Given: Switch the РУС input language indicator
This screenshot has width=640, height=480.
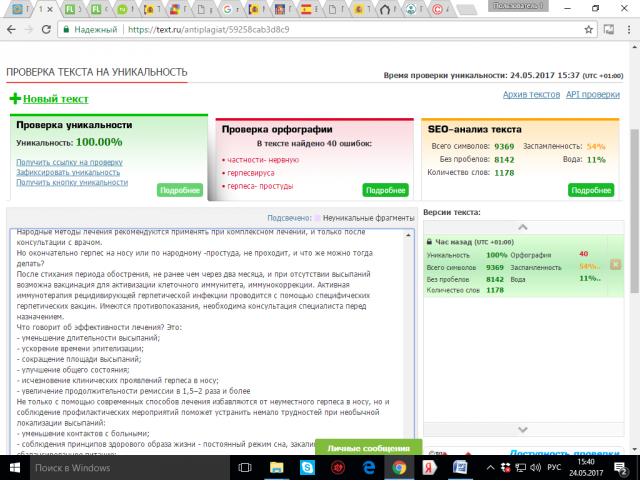Looking at the screenshot, I should tap(554, 467).
